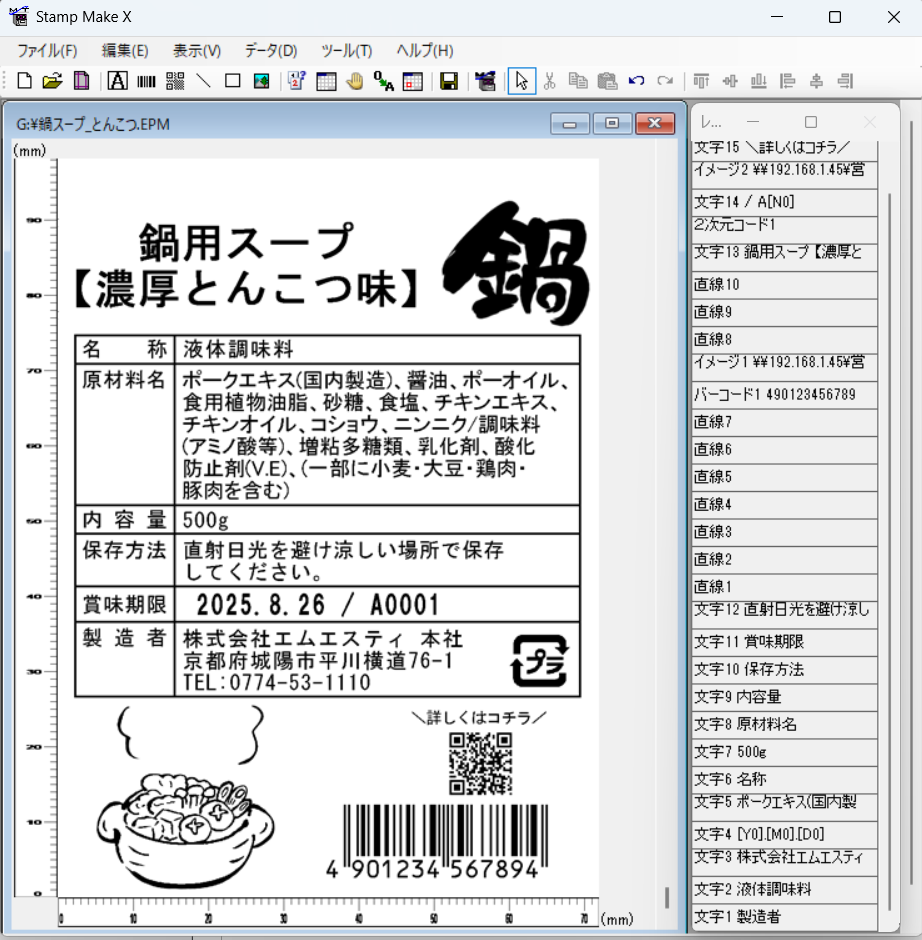Select layer イメージ2 in the list
The height and width of the screenshot is (940, 922).
(784, 175)
